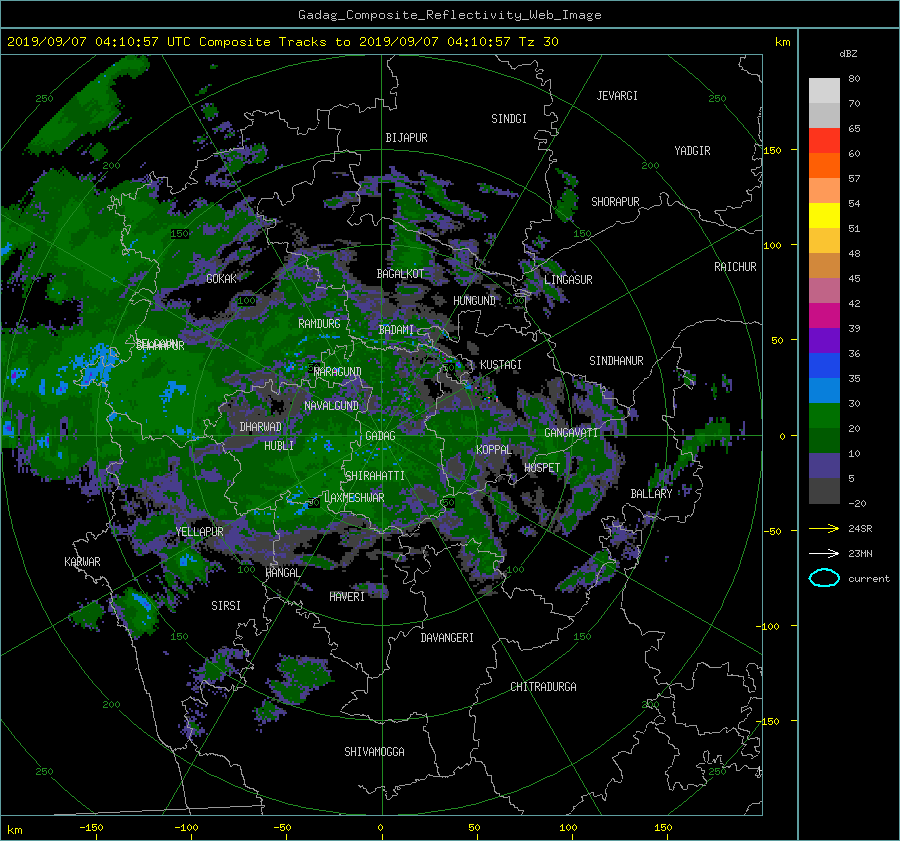900x841 pixels.
Task: Click the 57 value in dBZ legend
Action: pyautogui.click(x=854, y=179)
